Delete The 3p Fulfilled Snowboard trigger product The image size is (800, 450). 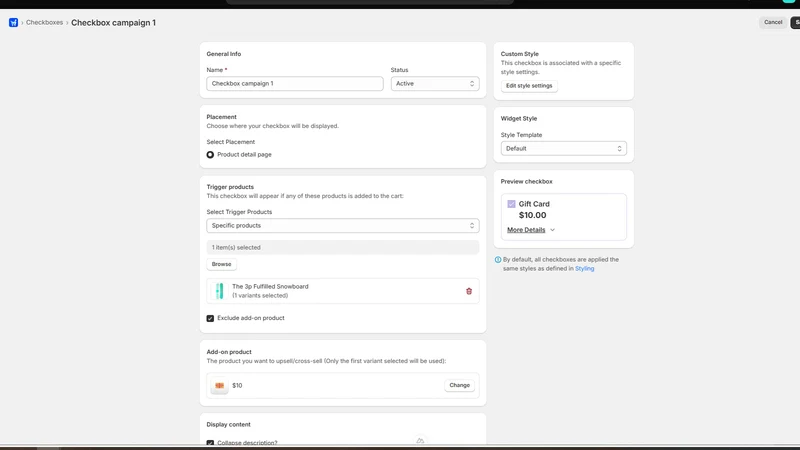(469, 291)
